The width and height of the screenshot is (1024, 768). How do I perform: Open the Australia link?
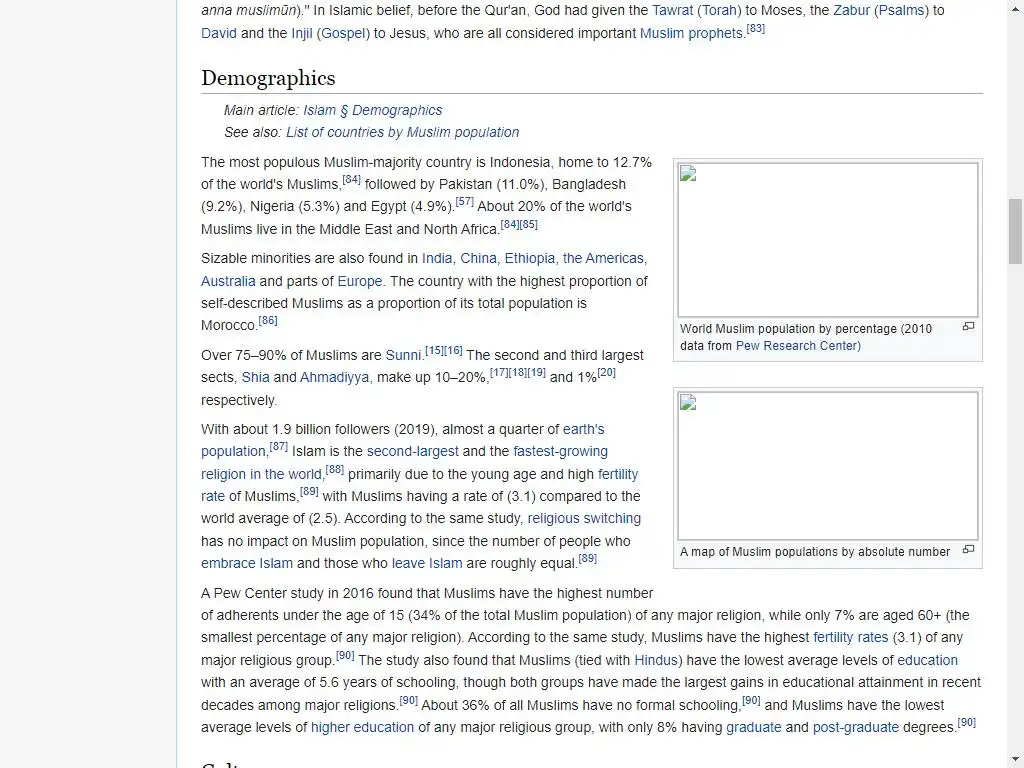coord(228,281)
